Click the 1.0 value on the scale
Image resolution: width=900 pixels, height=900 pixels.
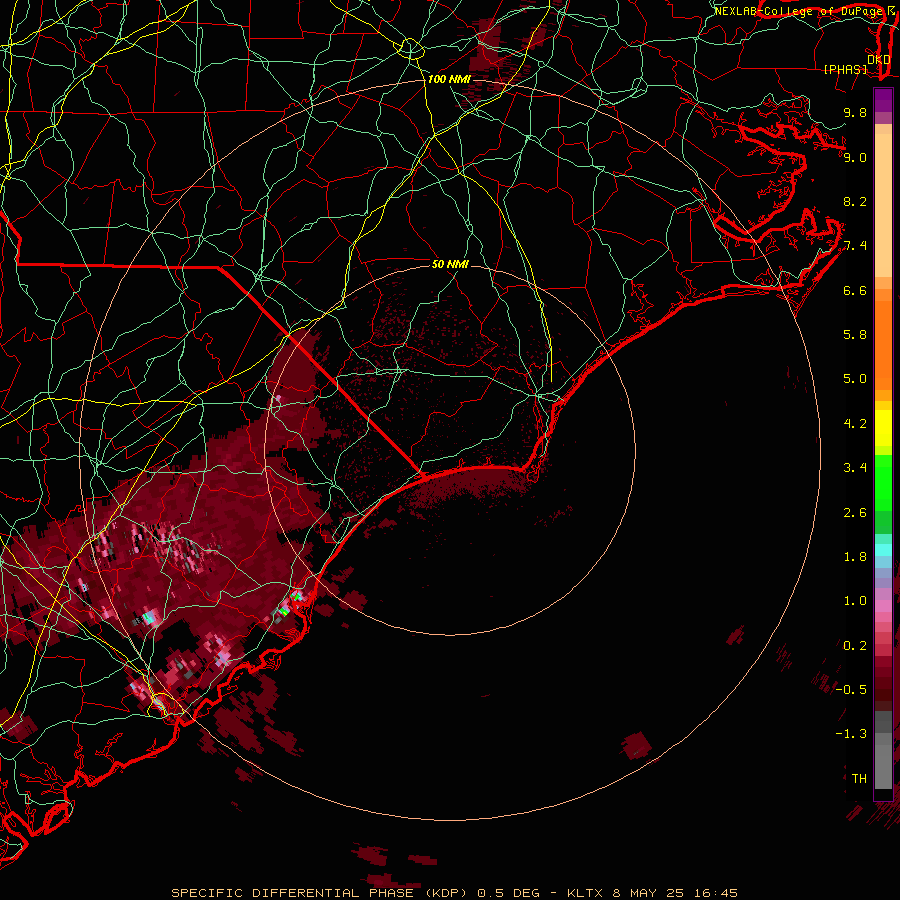[x=855, y=601]
